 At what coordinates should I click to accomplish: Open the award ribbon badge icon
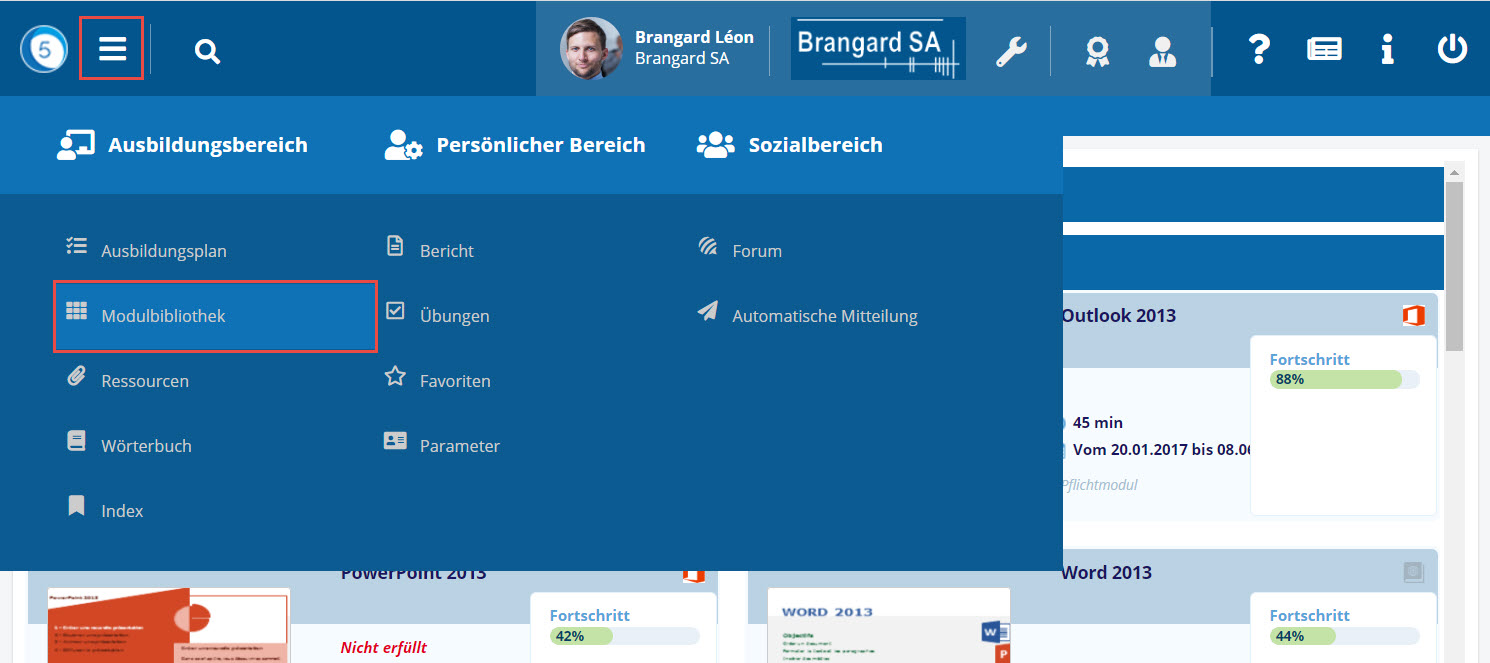(x=1097, y=51)
